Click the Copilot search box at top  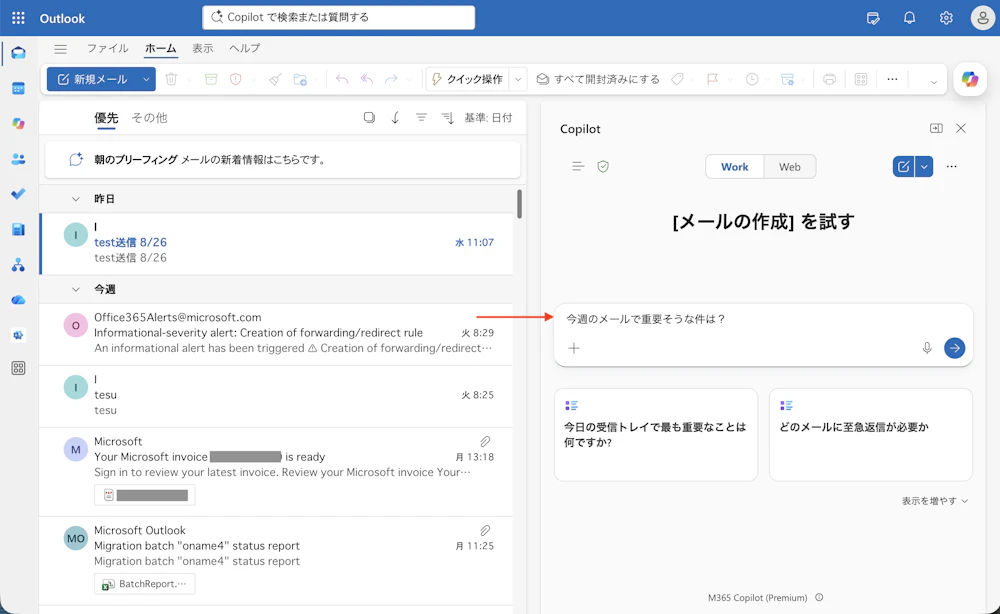(x=339, y=17)
